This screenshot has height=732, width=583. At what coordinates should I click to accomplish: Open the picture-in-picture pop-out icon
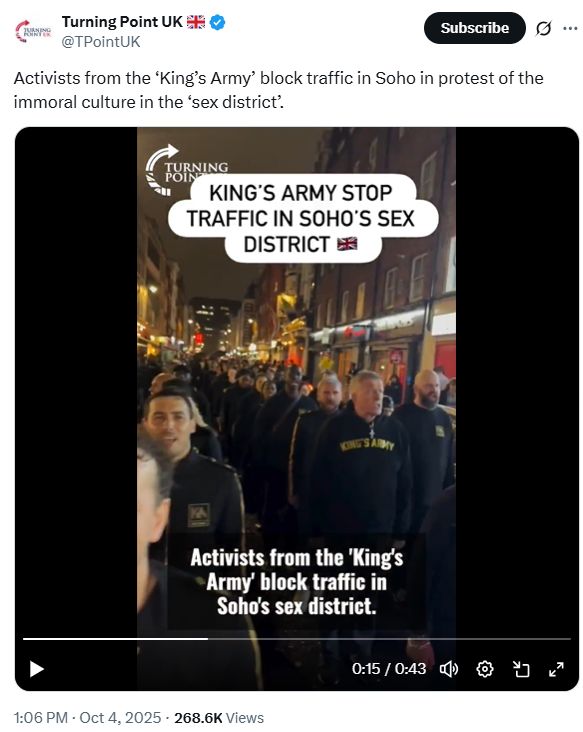[521, 669]
